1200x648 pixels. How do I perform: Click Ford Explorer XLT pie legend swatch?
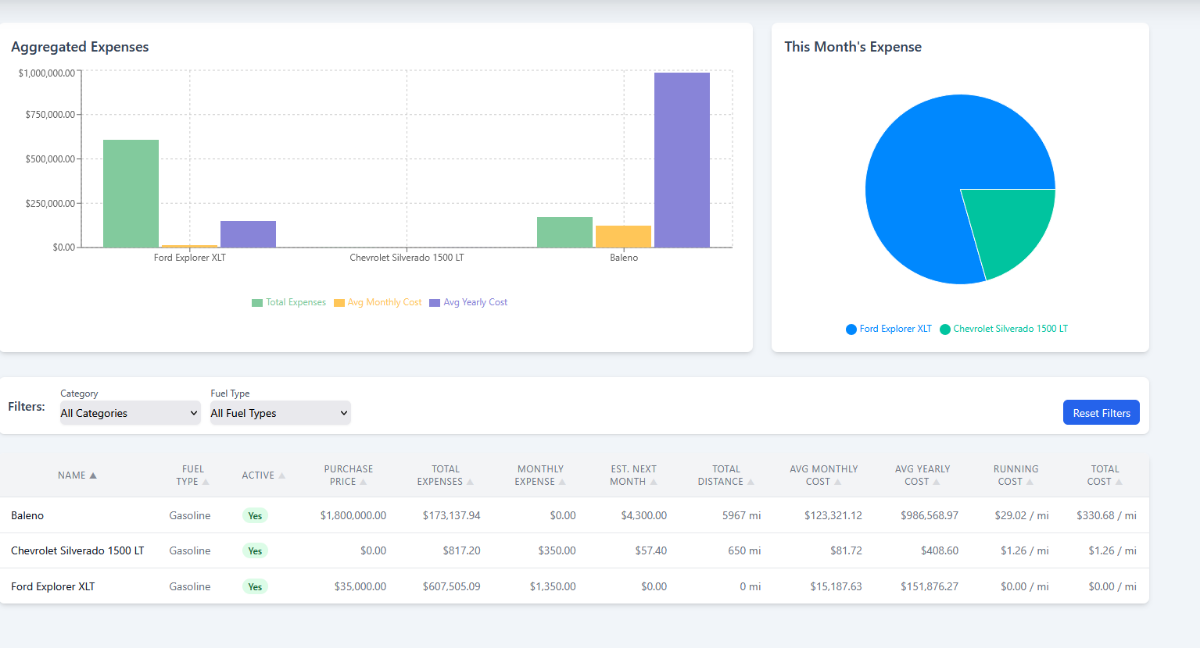[x=851, y=329]
